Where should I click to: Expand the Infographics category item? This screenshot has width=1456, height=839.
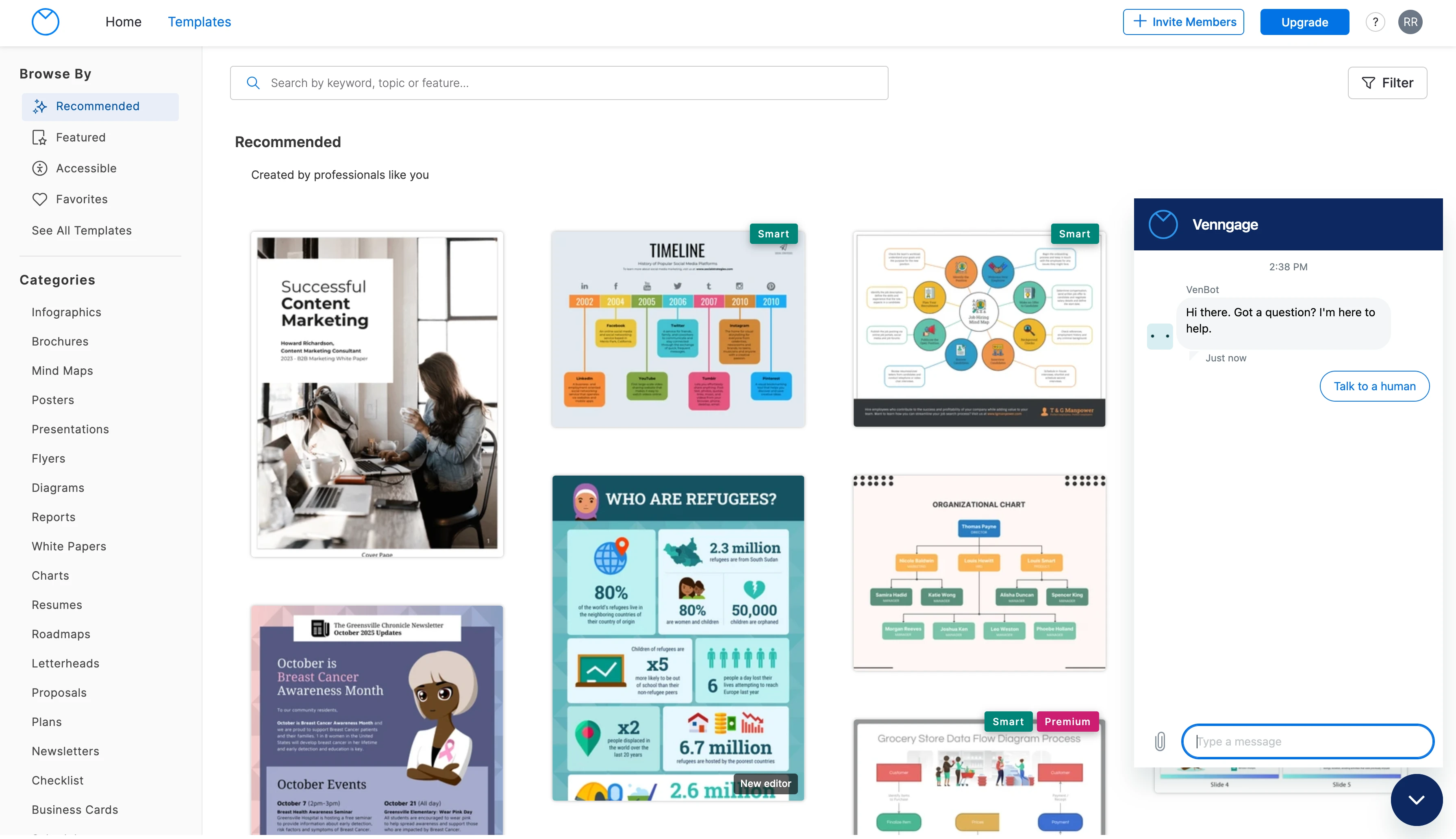[66, 311]
